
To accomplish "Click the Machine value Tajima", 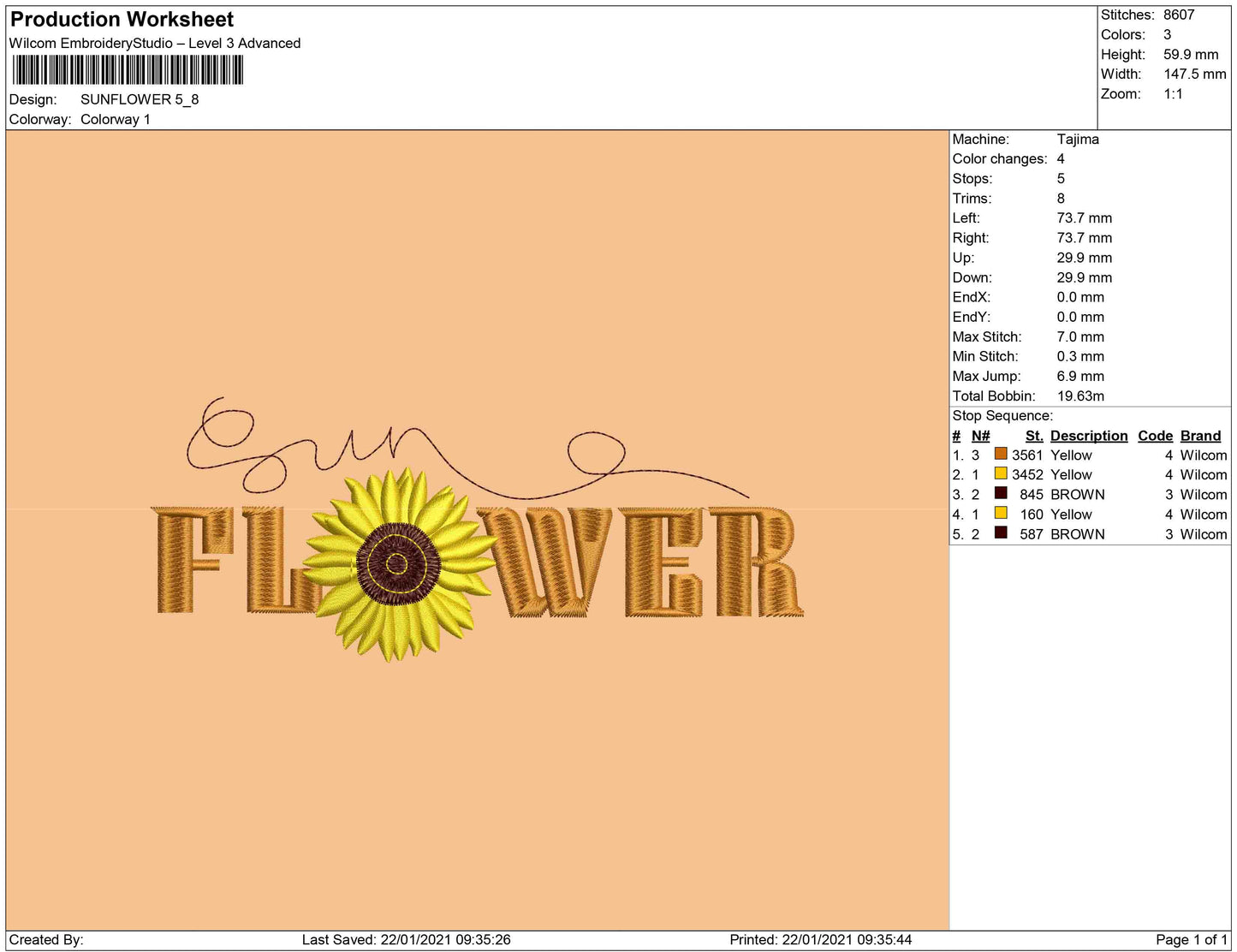I will click(x=1078, y=139).
